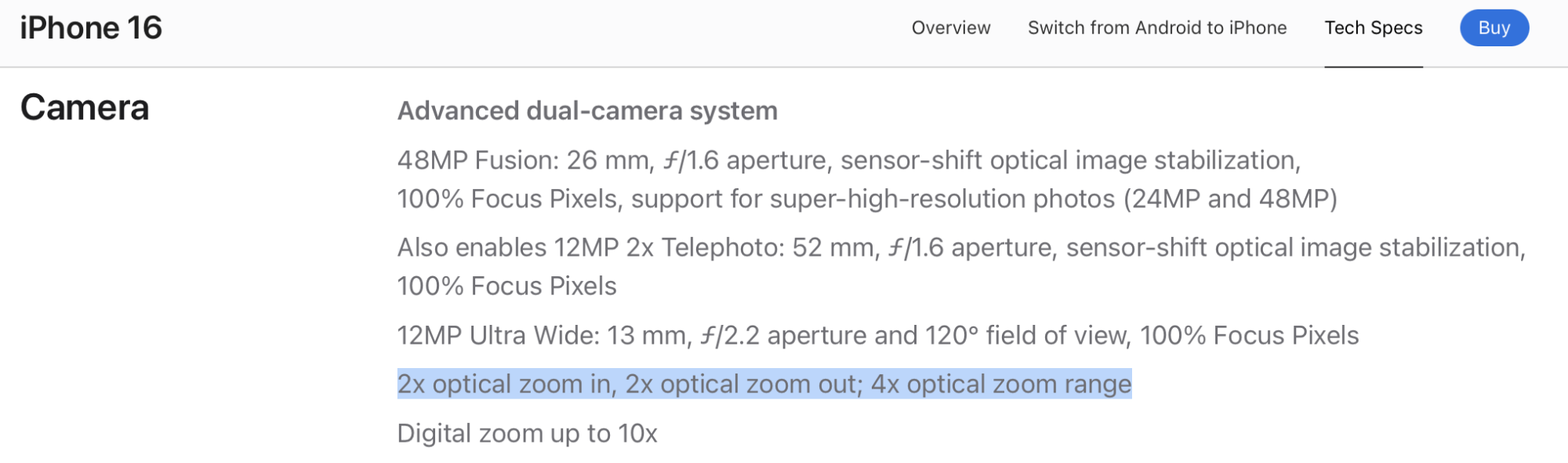Click the Advanced dual-camera system heading

click(587, 111)
